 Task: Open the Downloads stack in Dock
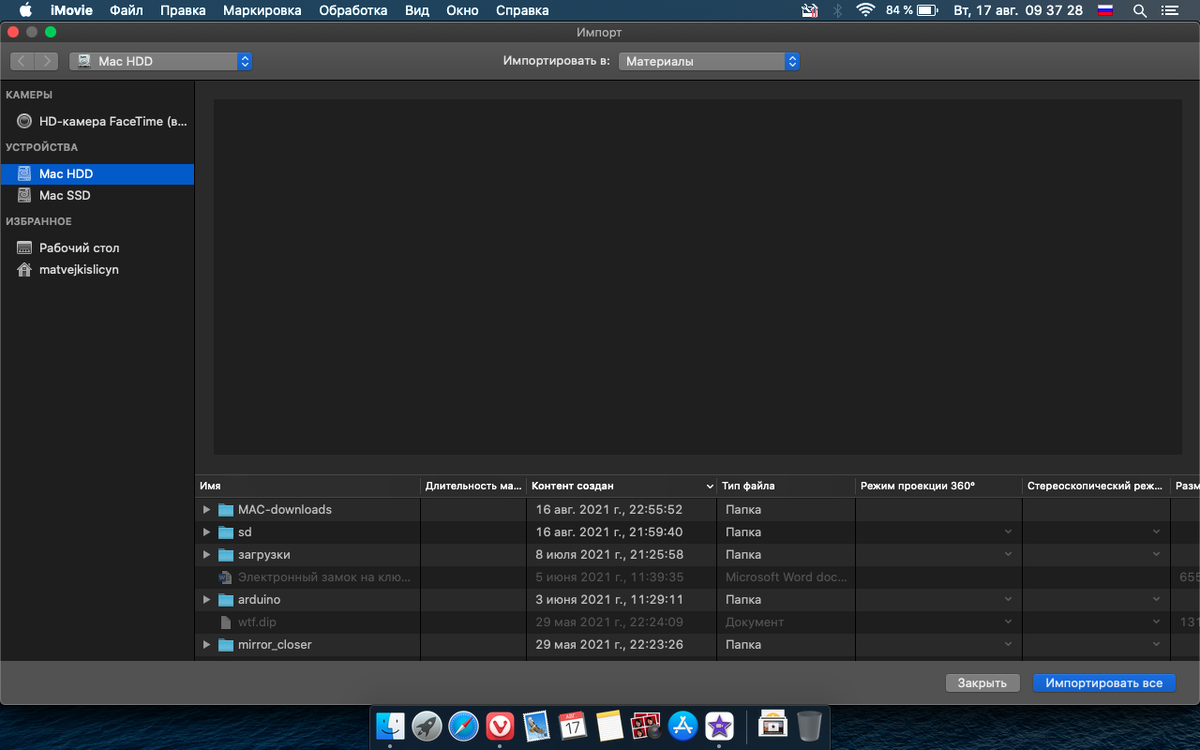click(772, 725)
